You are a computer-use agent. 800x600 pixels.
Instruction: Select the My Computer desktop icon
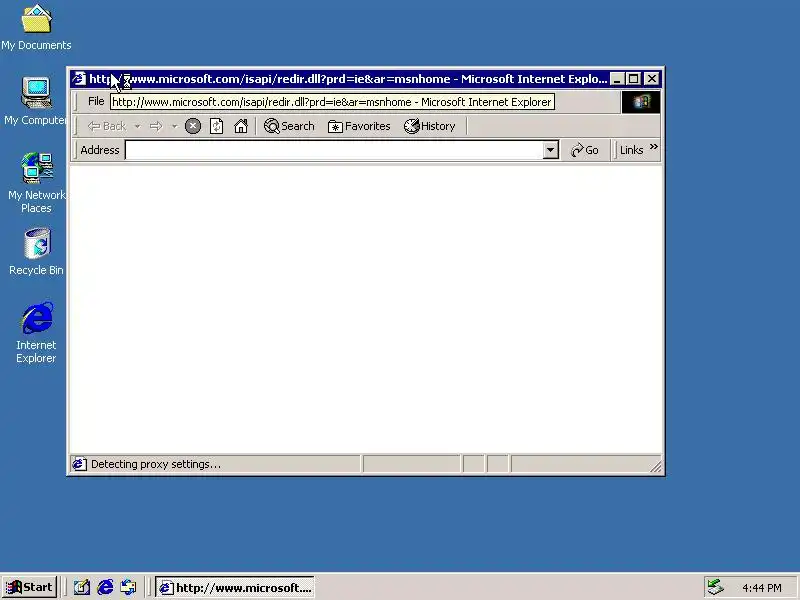tap(35, 102)
